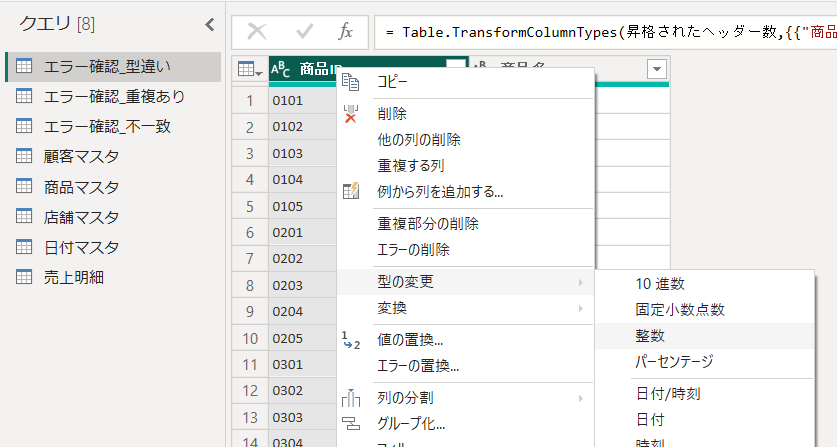Click the 列の分割 icon

pyautogui.click(x=351, y=398)
